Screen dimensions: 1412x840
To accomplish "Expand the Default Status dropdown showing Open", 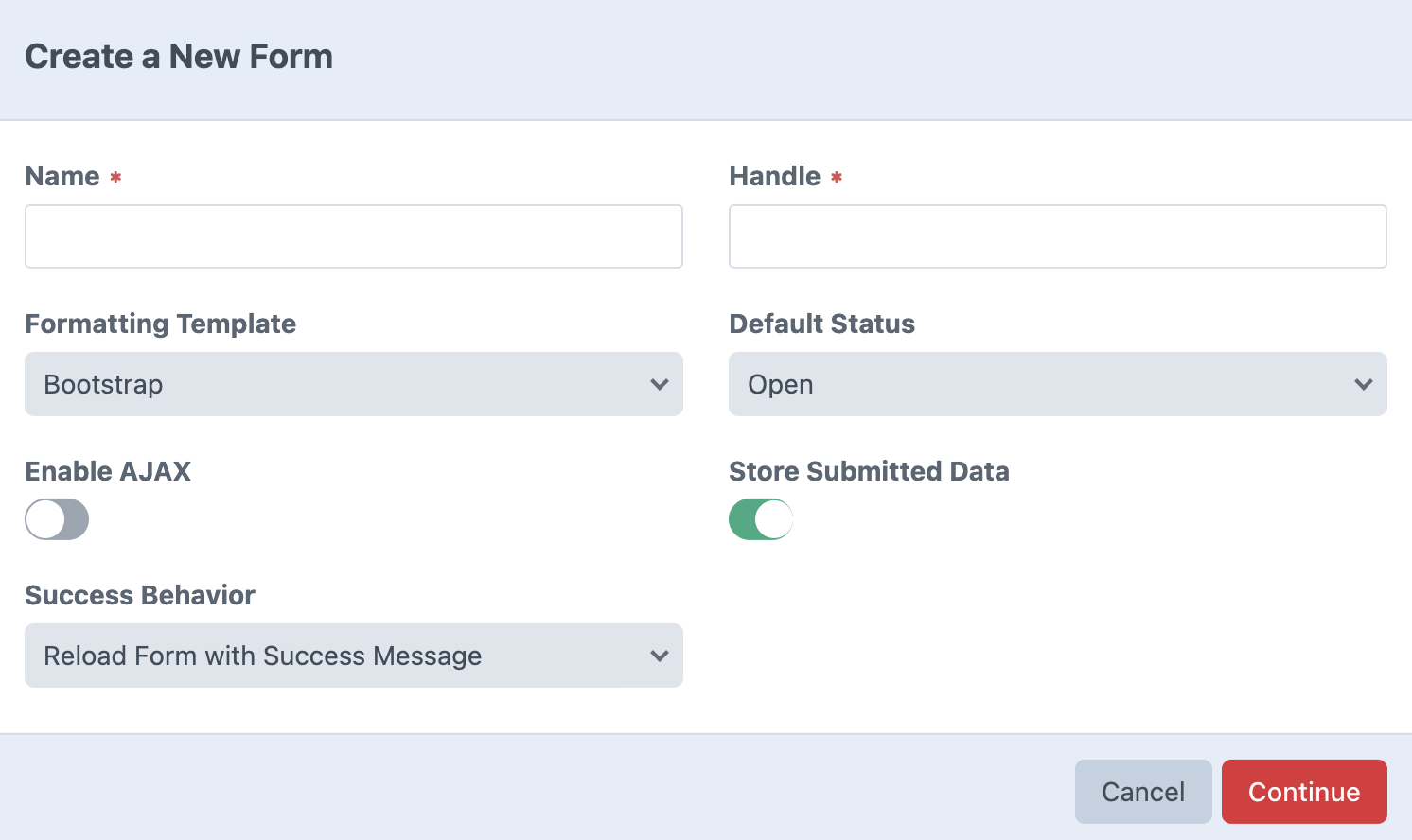I will pyautogui.click(x=1057, y=384).
